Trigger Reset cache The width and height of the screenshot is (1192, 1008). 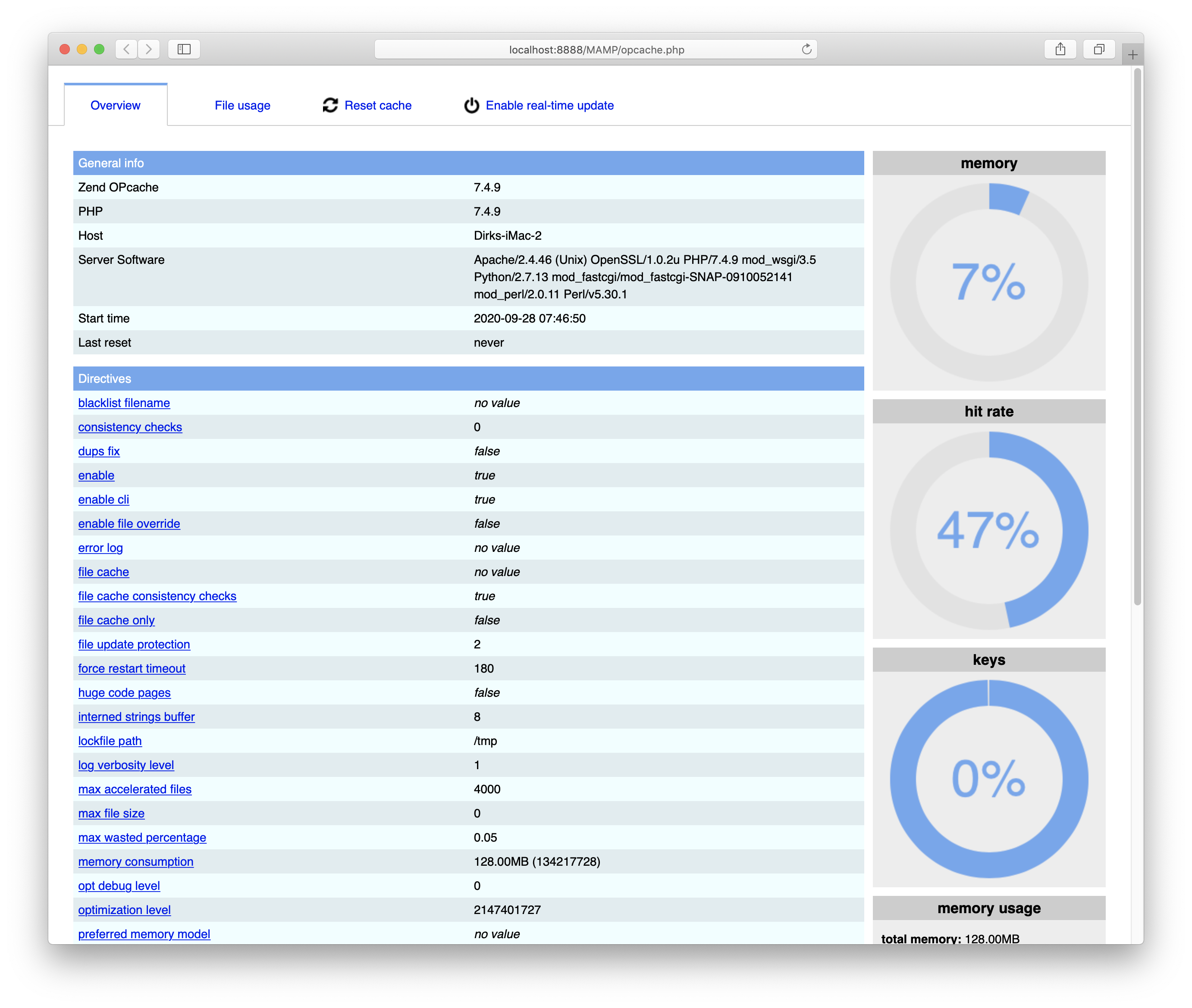(x=378, y=105)
